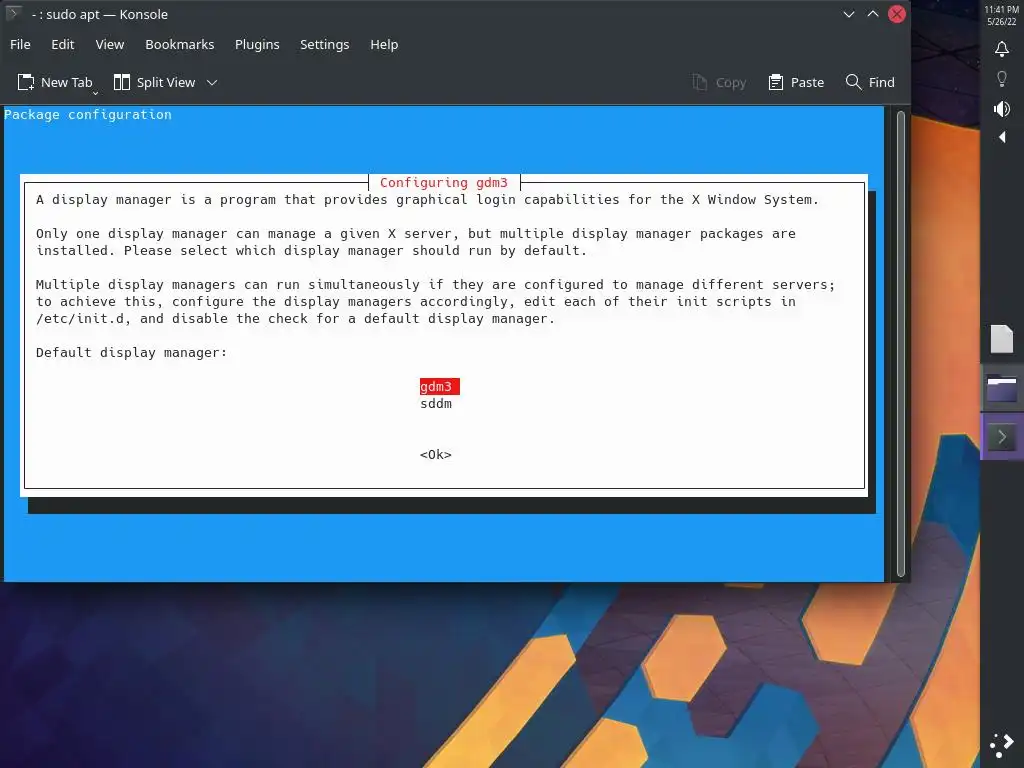Open the Help menu
Viewport: 1024px width, 768px height.
point(384,44)
